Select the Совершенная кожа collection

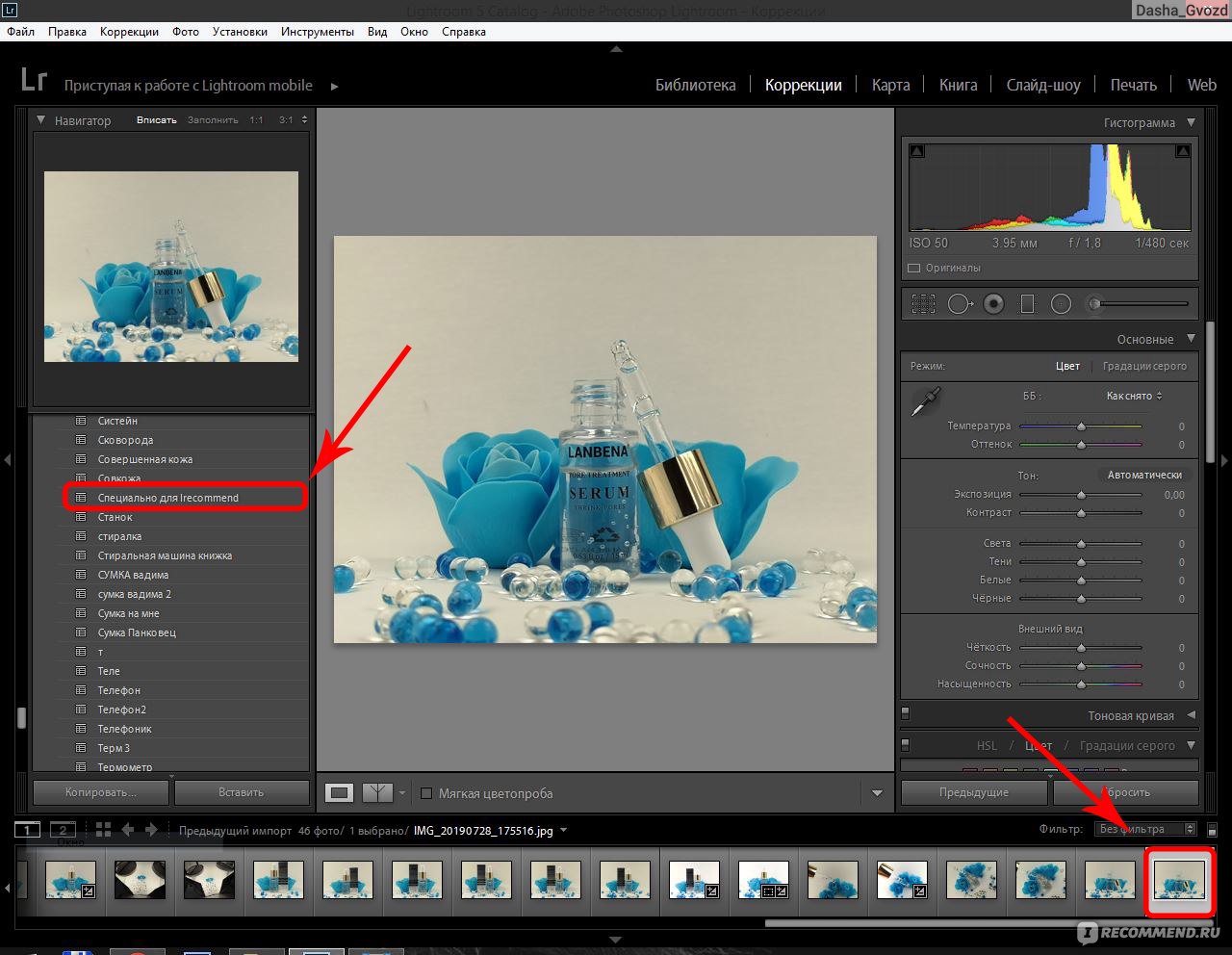(145, 459)
